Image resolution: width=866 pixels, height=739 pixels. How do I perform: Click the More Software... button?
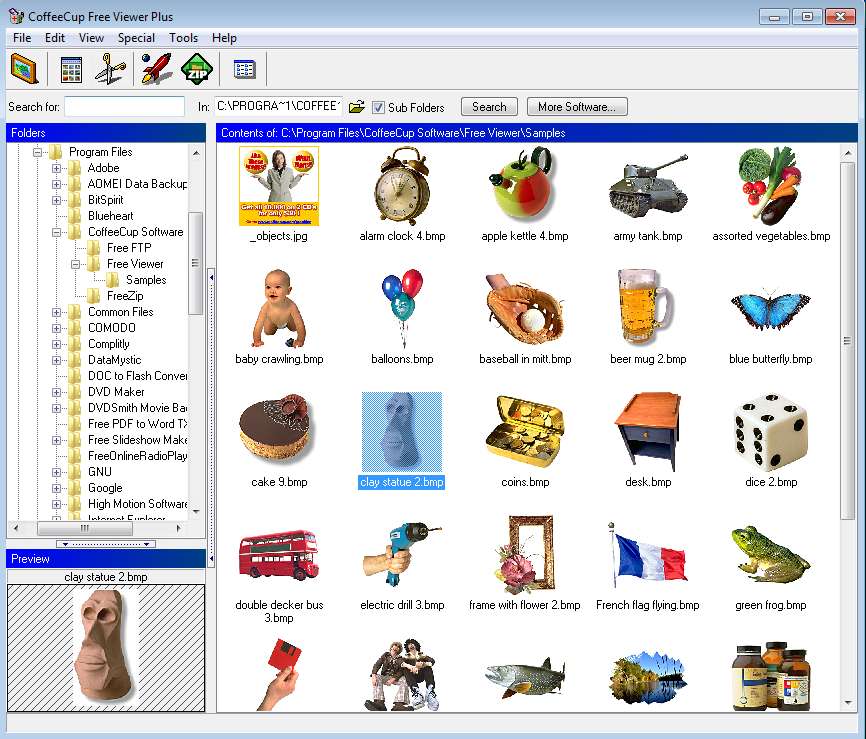[x=582, y=107]
